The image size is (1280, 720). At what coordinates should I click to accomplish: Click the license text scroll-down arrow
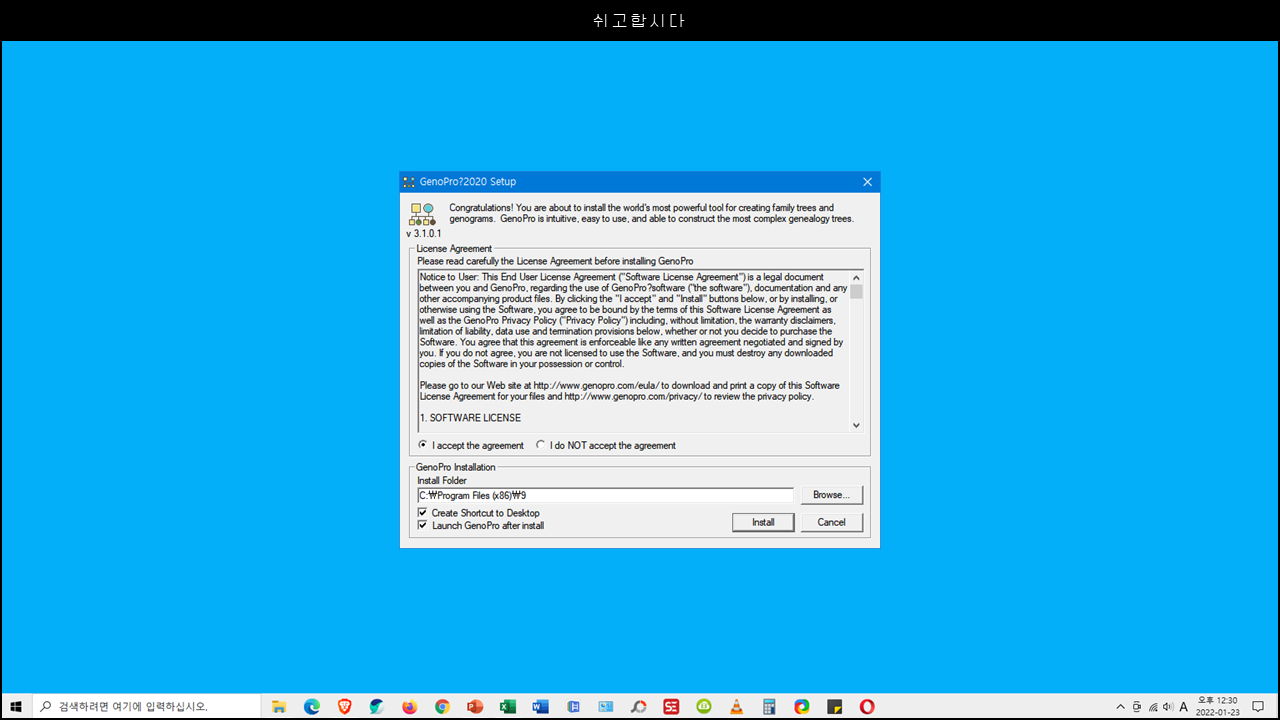[x=856, y=425]
